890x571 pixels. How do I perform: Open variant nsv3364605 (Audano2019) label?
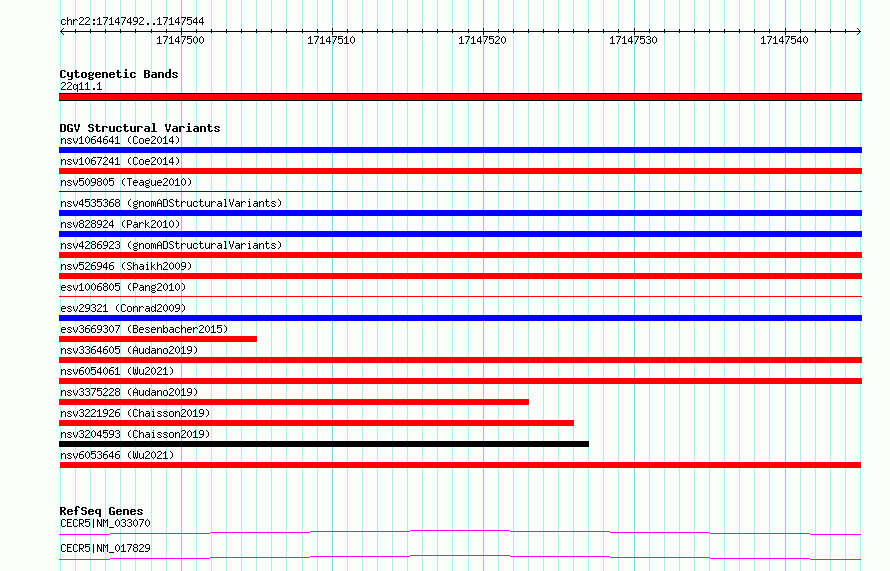click(129, 350)
